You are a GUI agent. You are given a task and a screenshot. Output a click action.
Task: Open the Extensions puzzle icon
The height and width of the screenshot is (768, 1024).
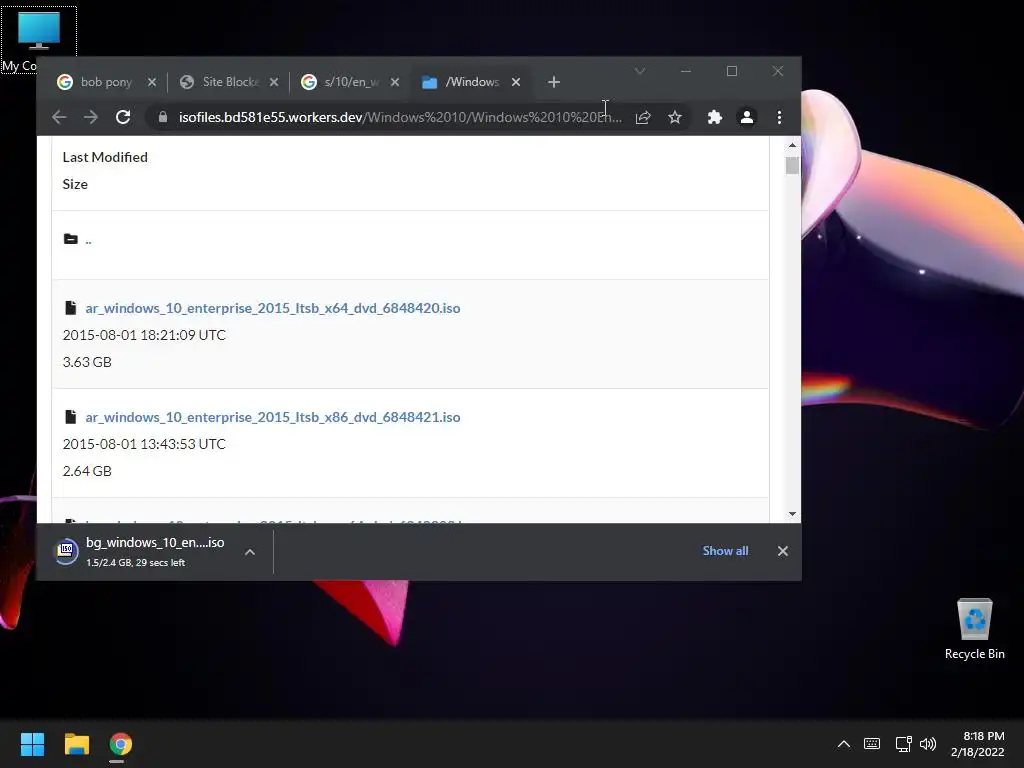coord(715,117)
